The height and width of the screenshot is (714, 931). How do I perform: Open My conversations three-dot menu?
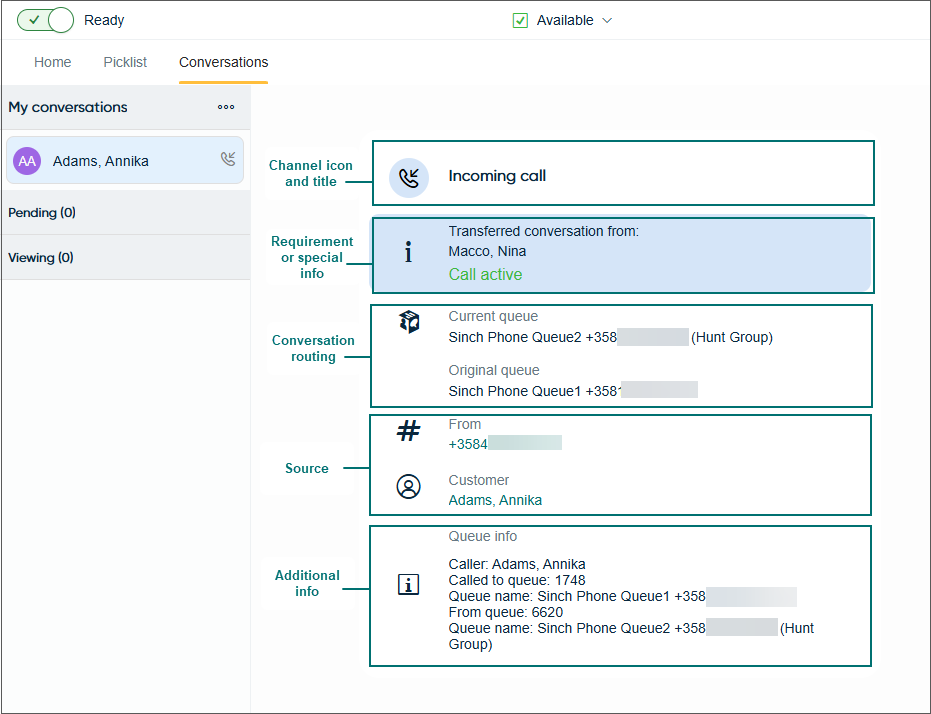(226, 107)
